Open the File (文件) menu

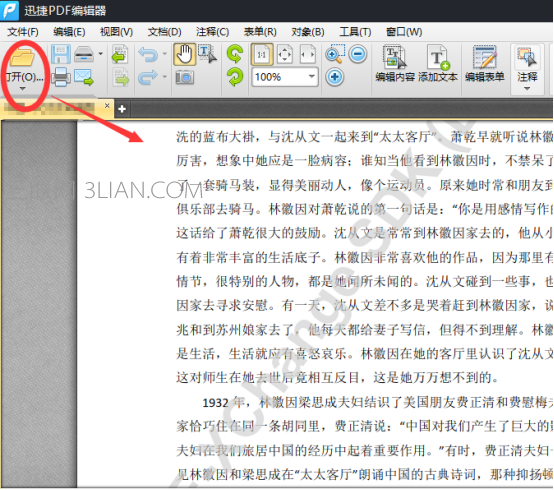point(23,32)
